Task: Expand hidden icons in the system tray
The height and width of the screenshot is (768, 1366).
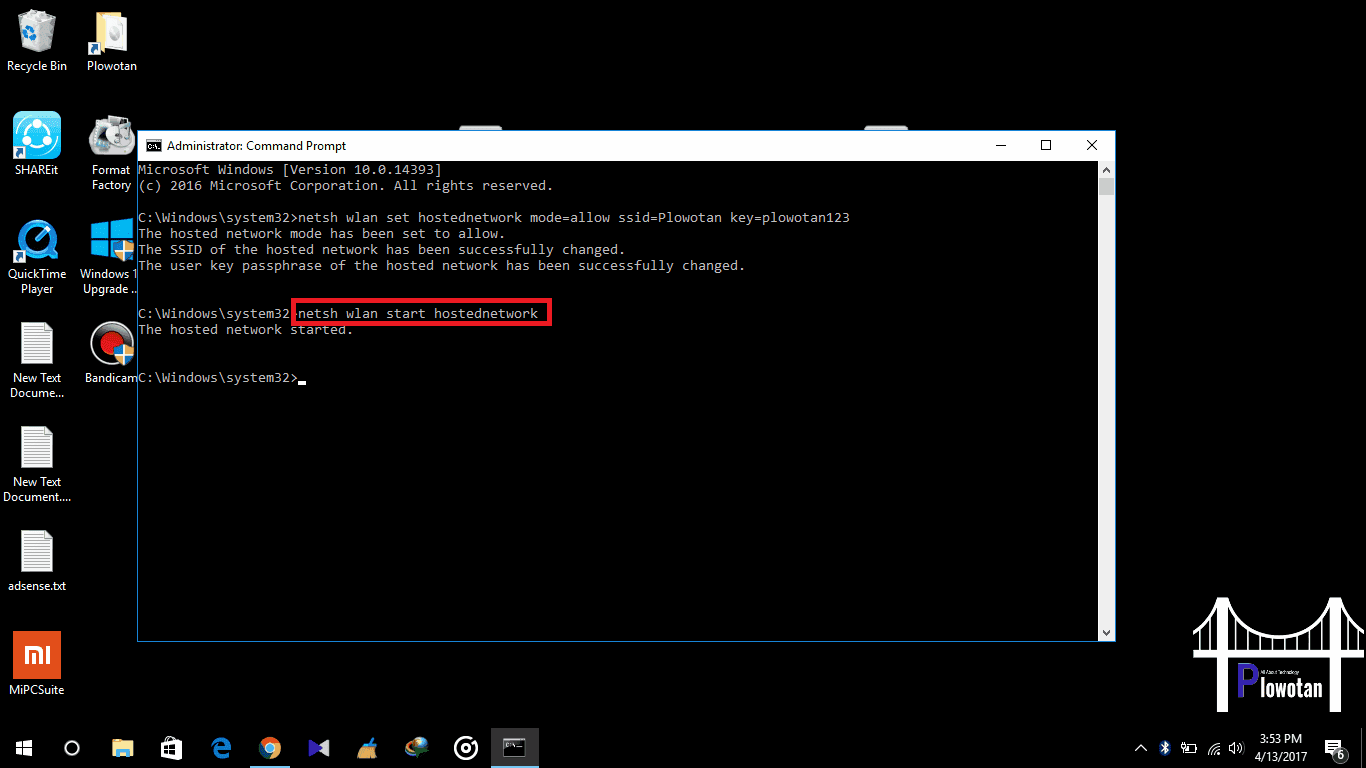Action: pyautogui.click(x=1140, y=747)
